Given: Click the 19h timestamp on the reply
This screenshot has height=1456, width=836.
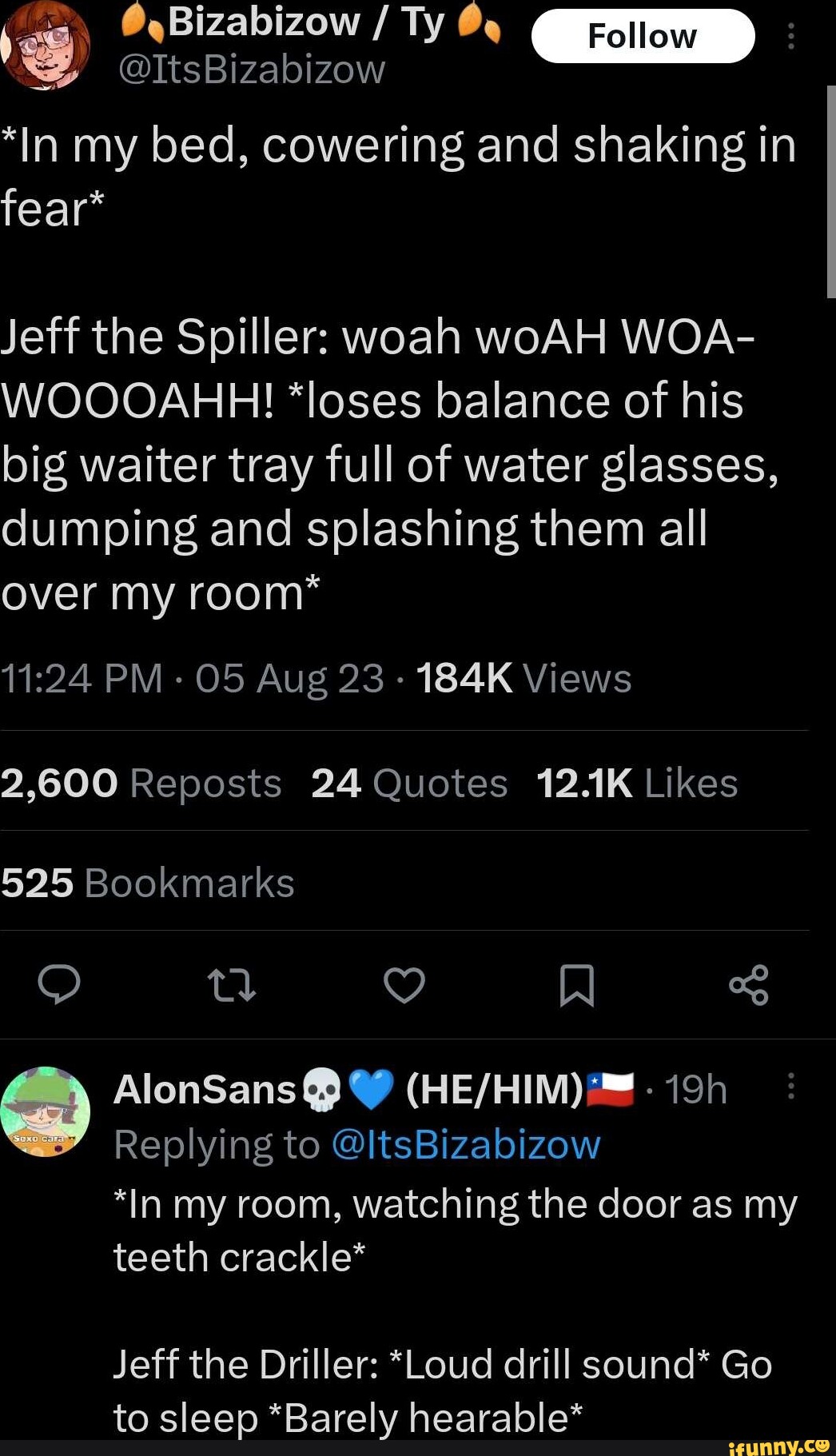Looking at the screenshot, I should pyautogui.click(x=695, y=1089).
